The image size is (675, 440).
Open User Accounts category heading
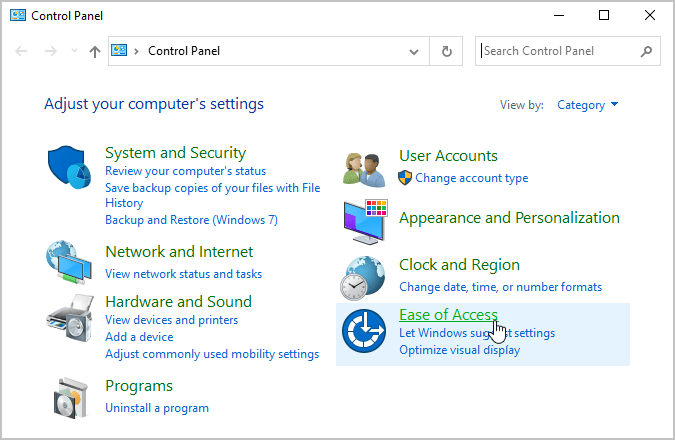click(x=448, y=156)
